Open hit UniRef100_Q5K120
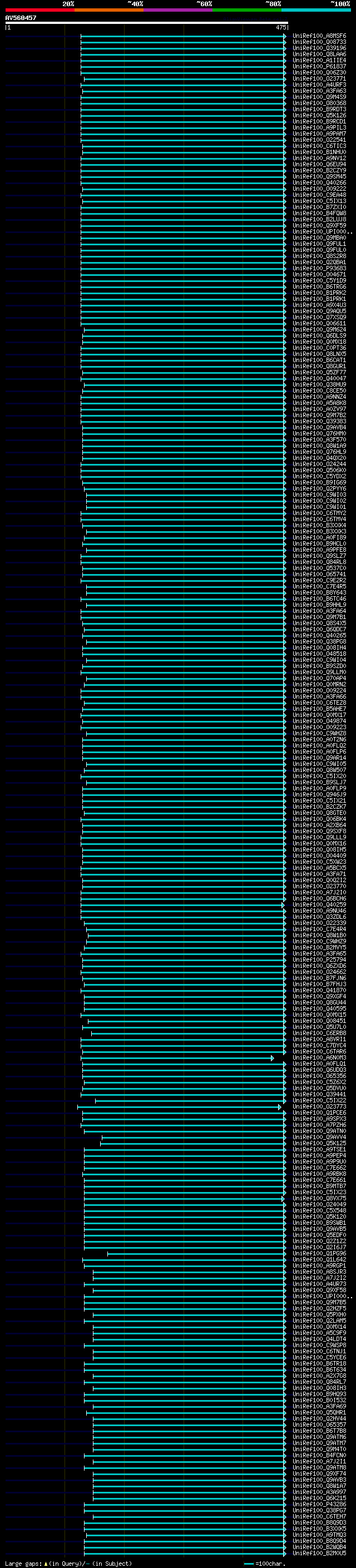Viewport: 356px width, 1568px height. (319, 1216)
